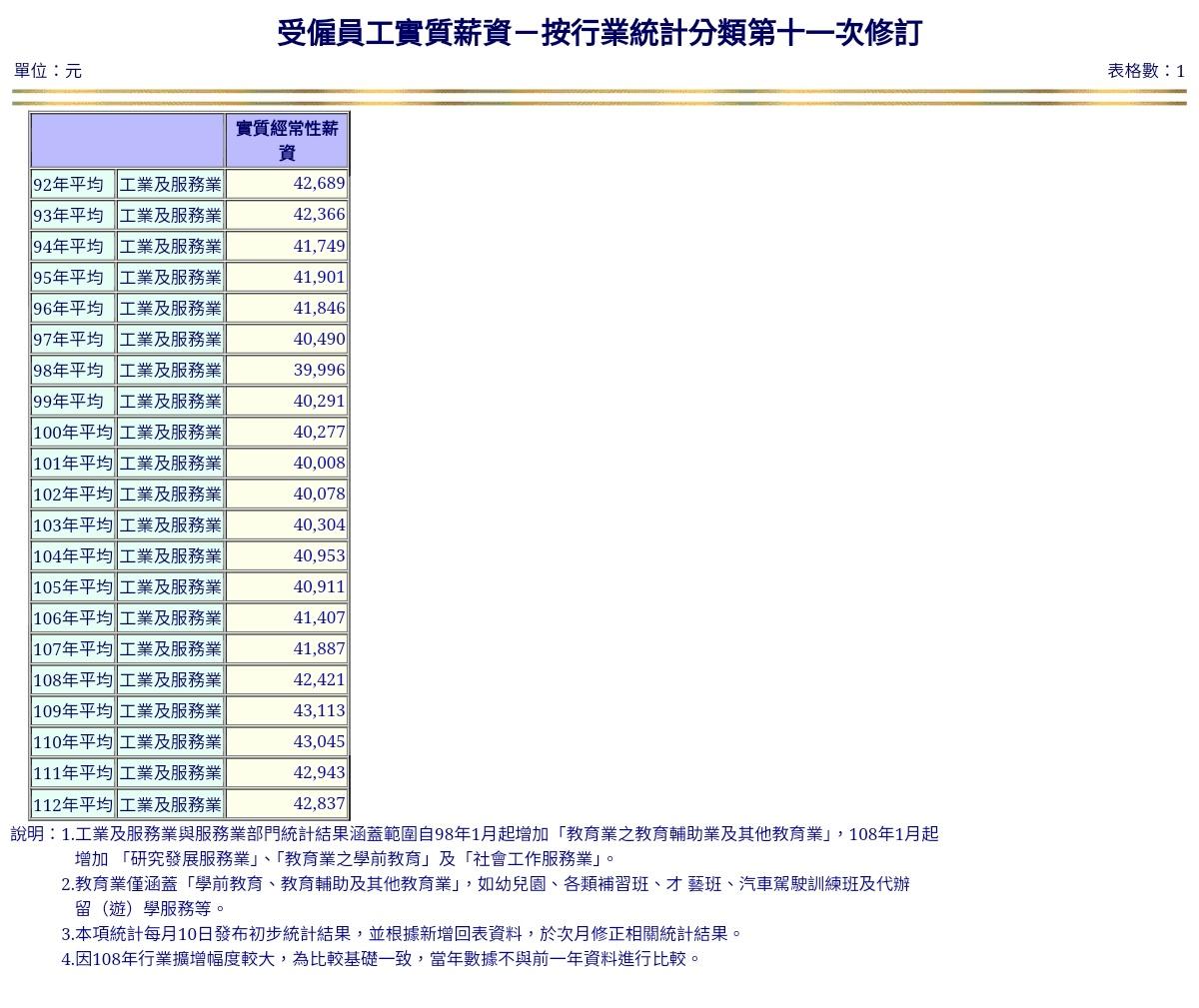Select the 112年平均 row label
Screen dimensions: 1199x1008
point(72,805)
